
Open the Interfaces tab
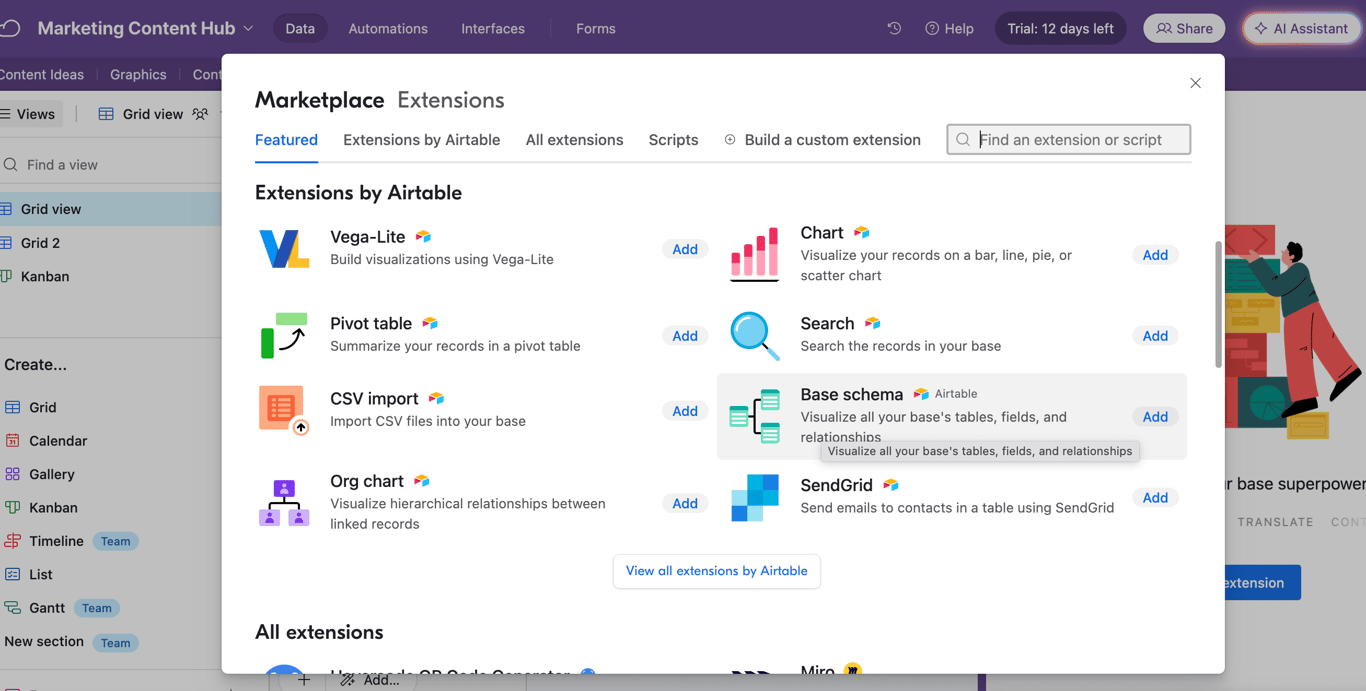tap(493, 28)
